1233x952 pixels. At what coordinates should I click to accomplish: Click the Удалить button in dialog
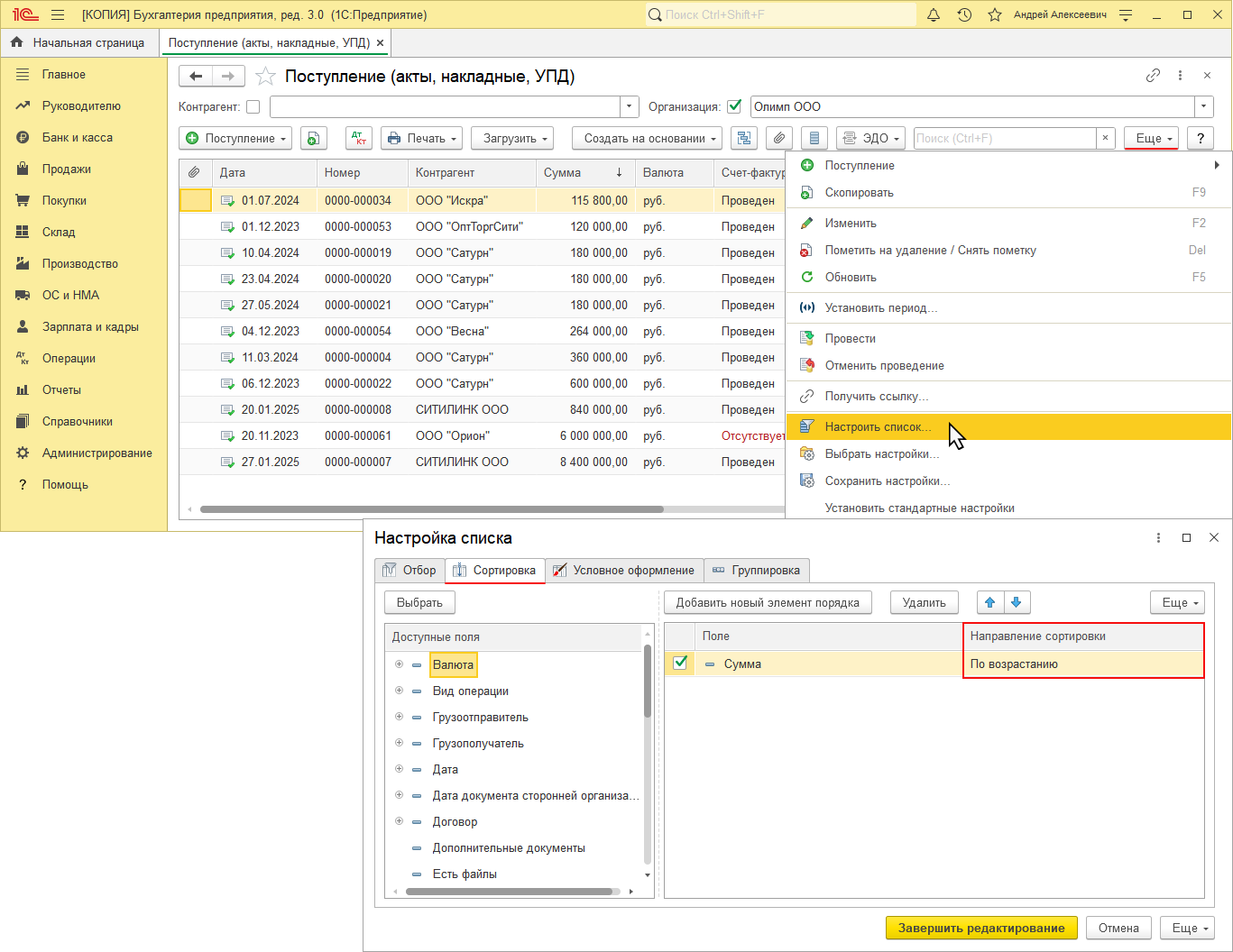pyautogui.click(x=925, y=602)
